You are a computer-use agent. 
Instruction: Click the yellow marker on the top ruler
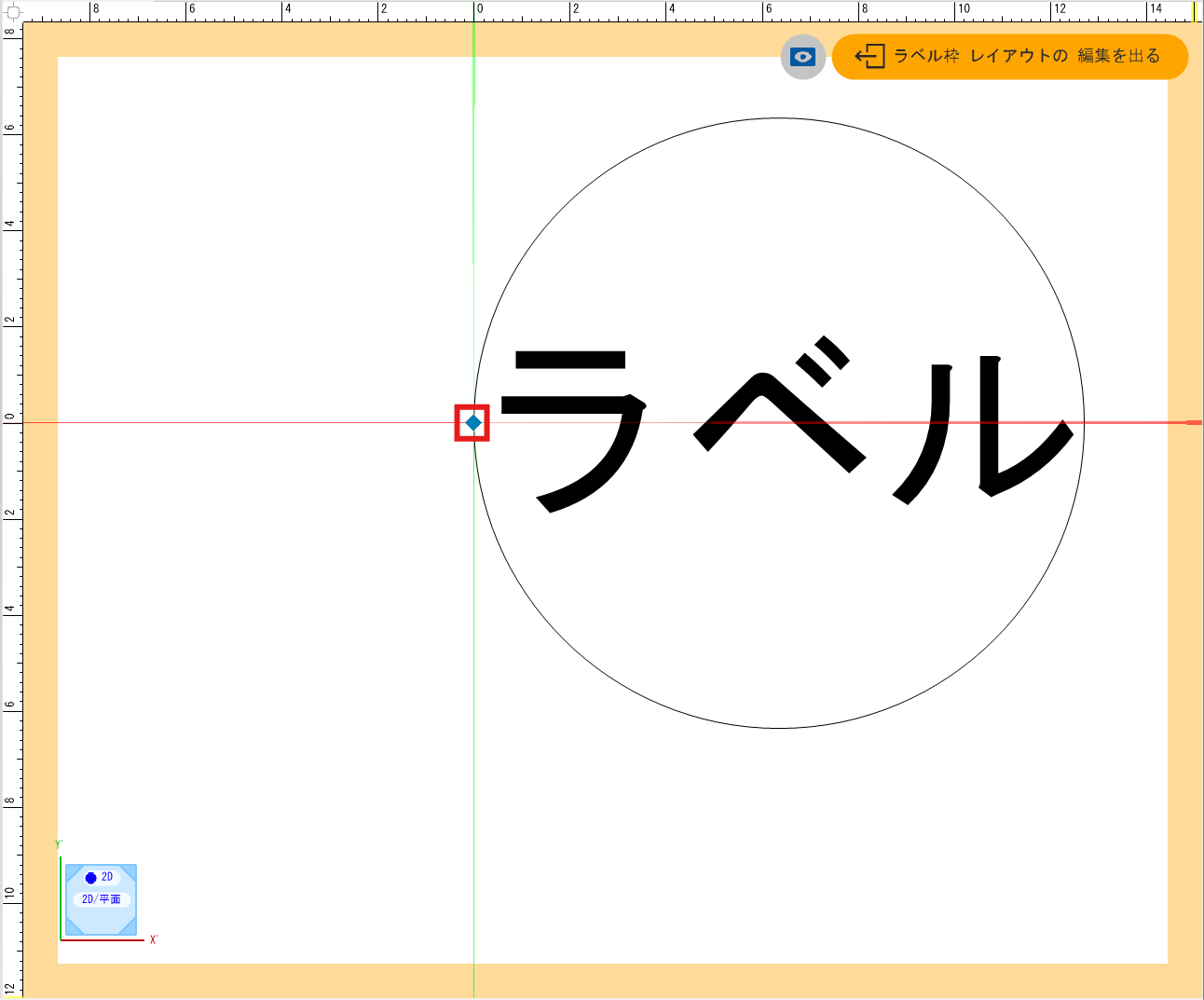(1194, 11)
